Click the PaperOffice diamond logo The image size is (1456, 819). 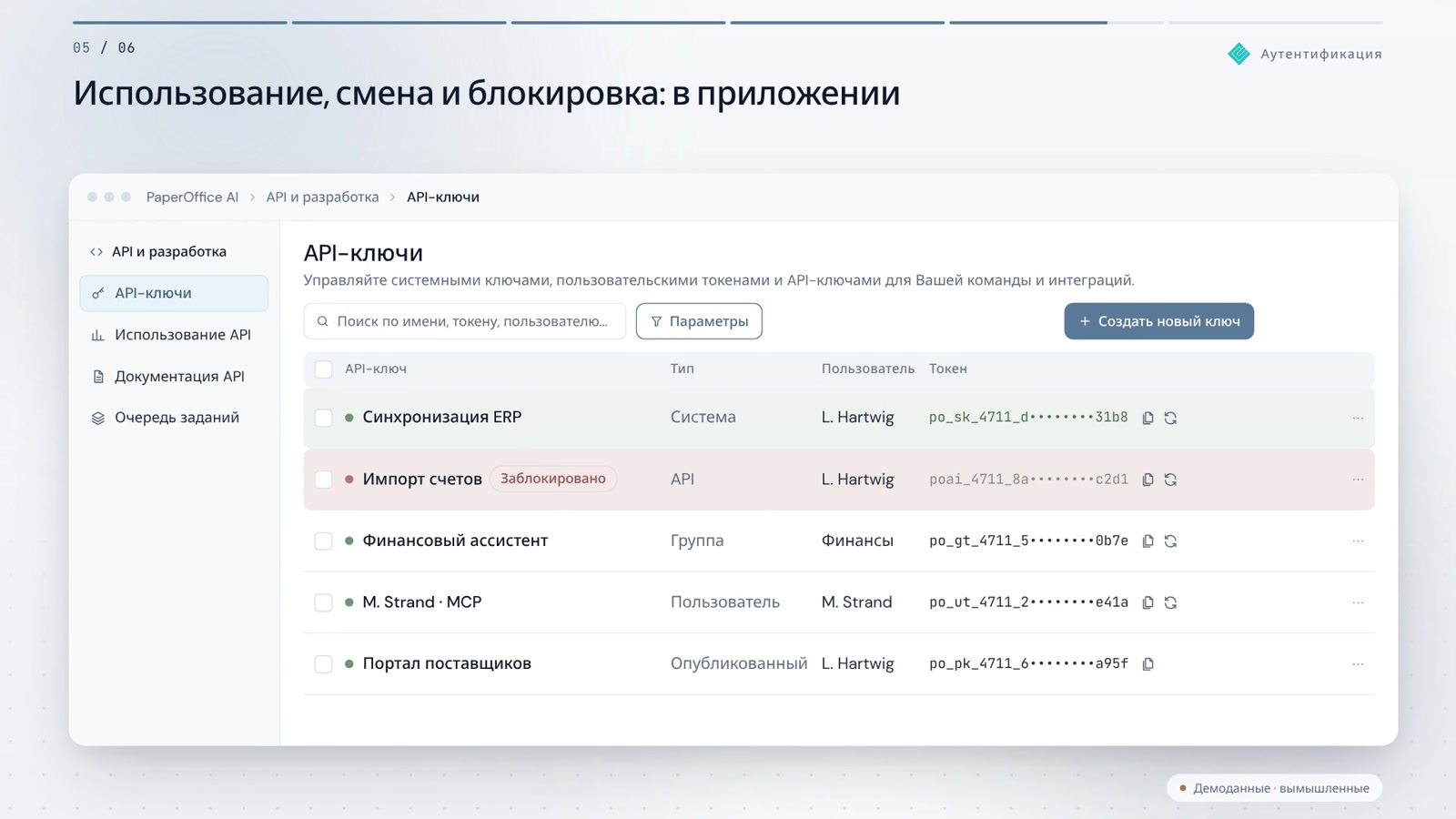1239,54
